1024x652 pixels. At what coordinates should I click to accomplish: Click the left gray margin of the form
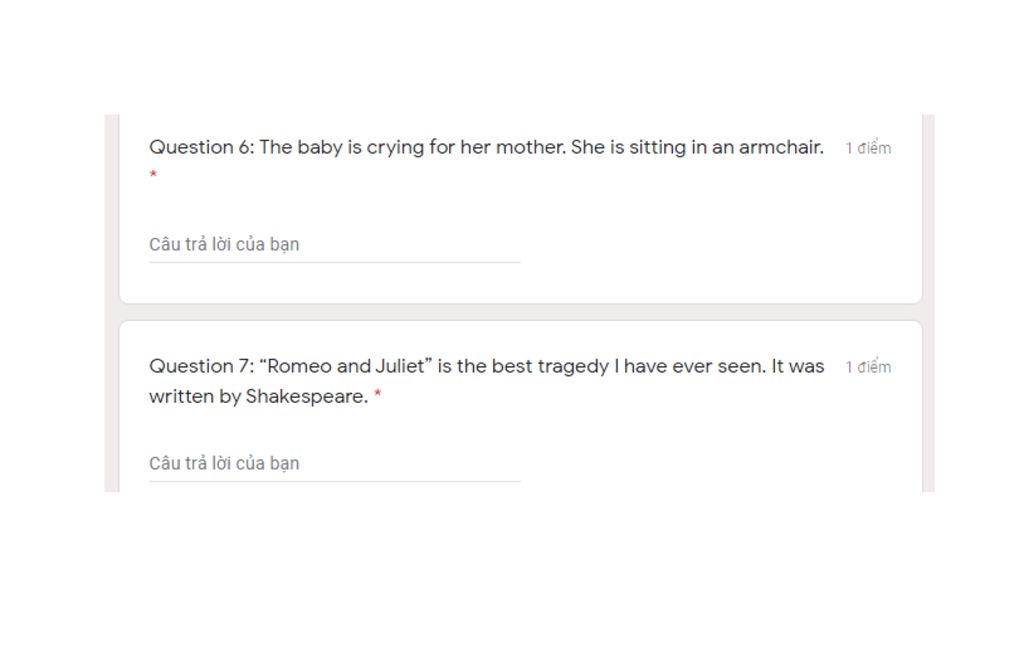click(x=111, y=300)
